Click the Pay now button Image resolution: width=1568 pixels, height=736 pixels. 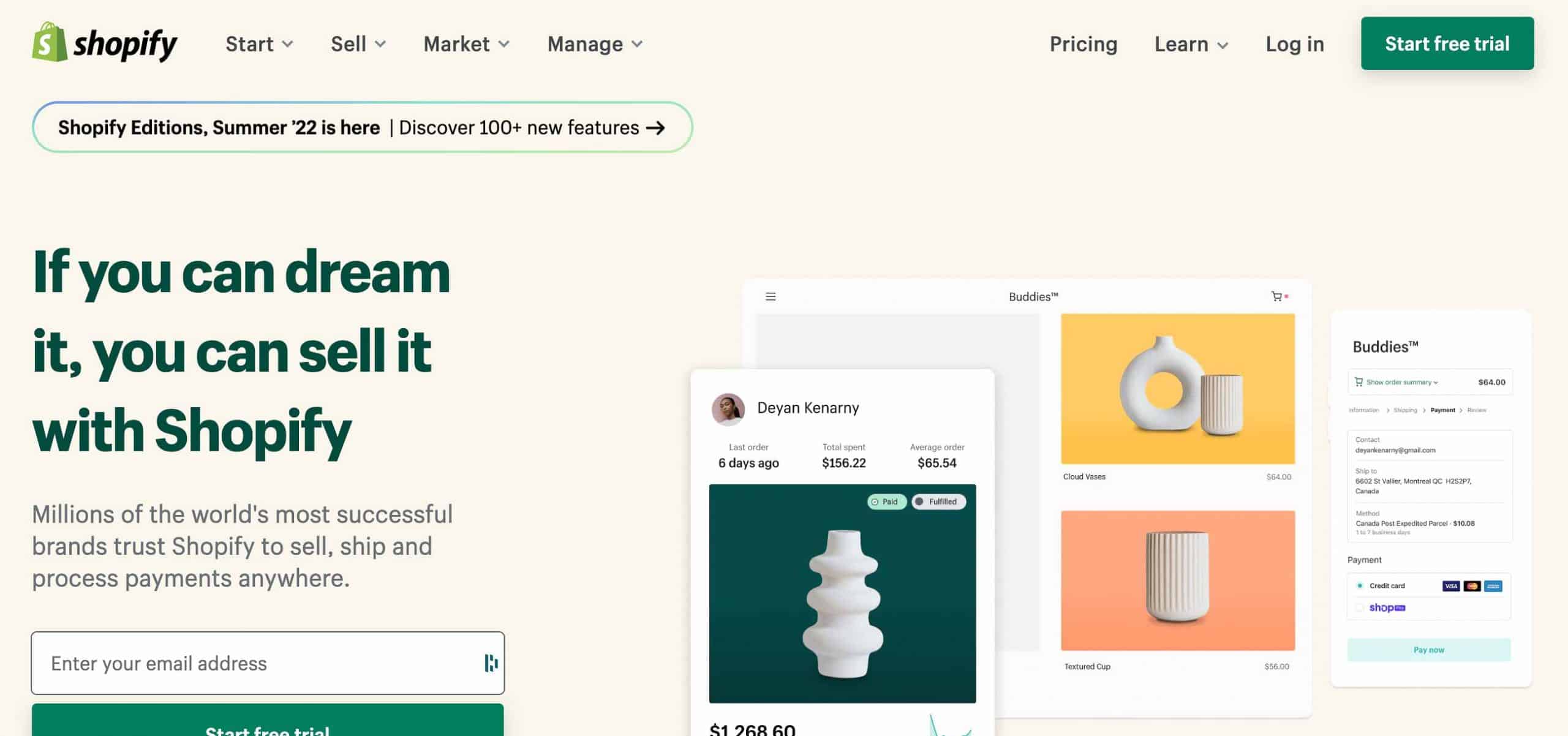pyautogui.click(x=1429, y=650)
